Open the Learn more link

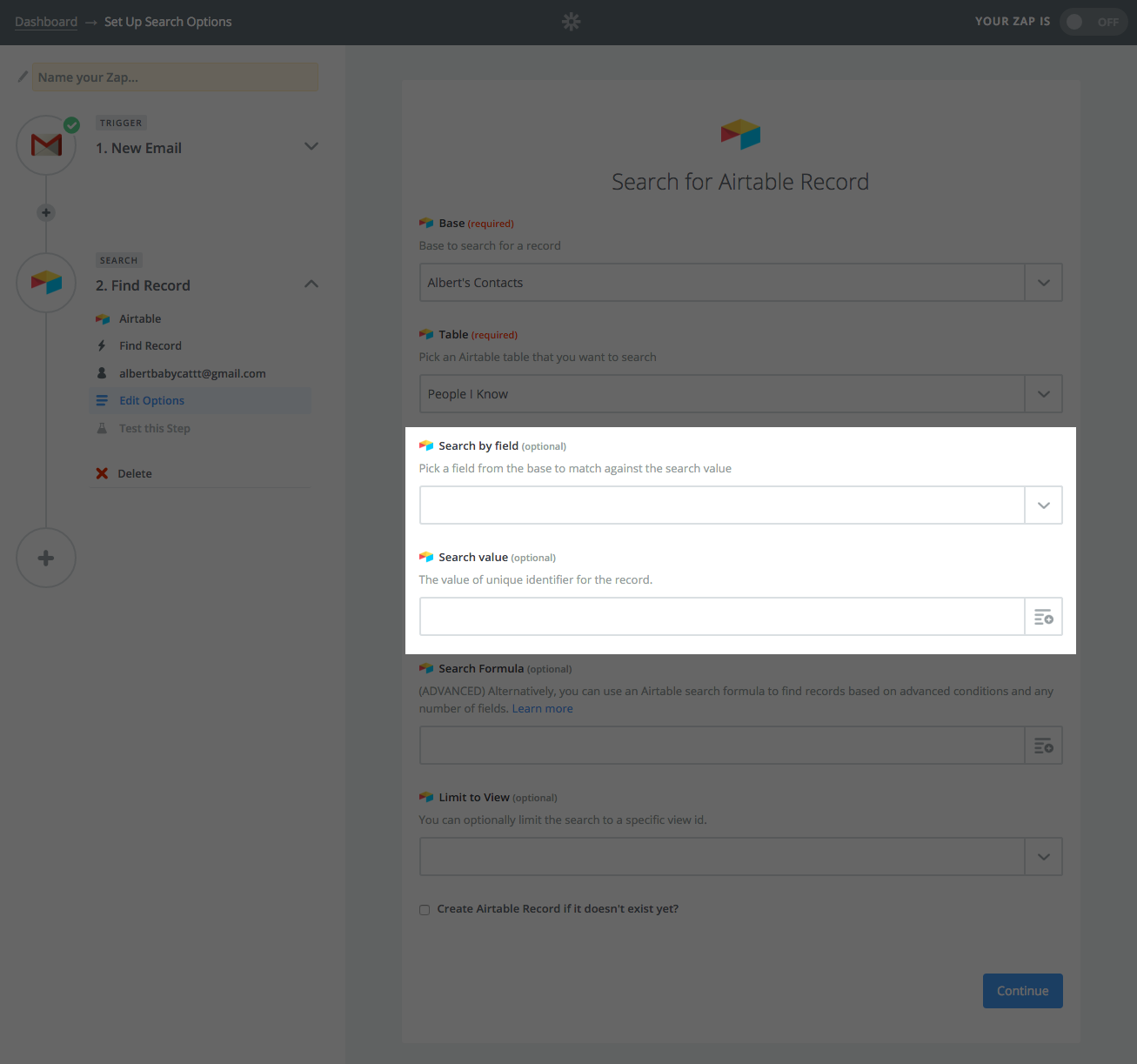click(x=542, y=709)
